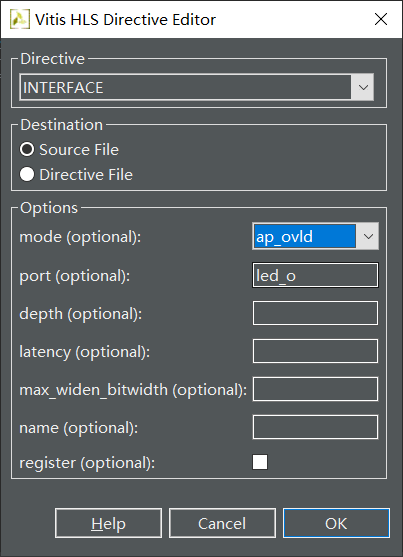The width and height of the screenshot is (403, 557).
Task: Click the Vitis HLS app icon in title bar
Action: 20,19
